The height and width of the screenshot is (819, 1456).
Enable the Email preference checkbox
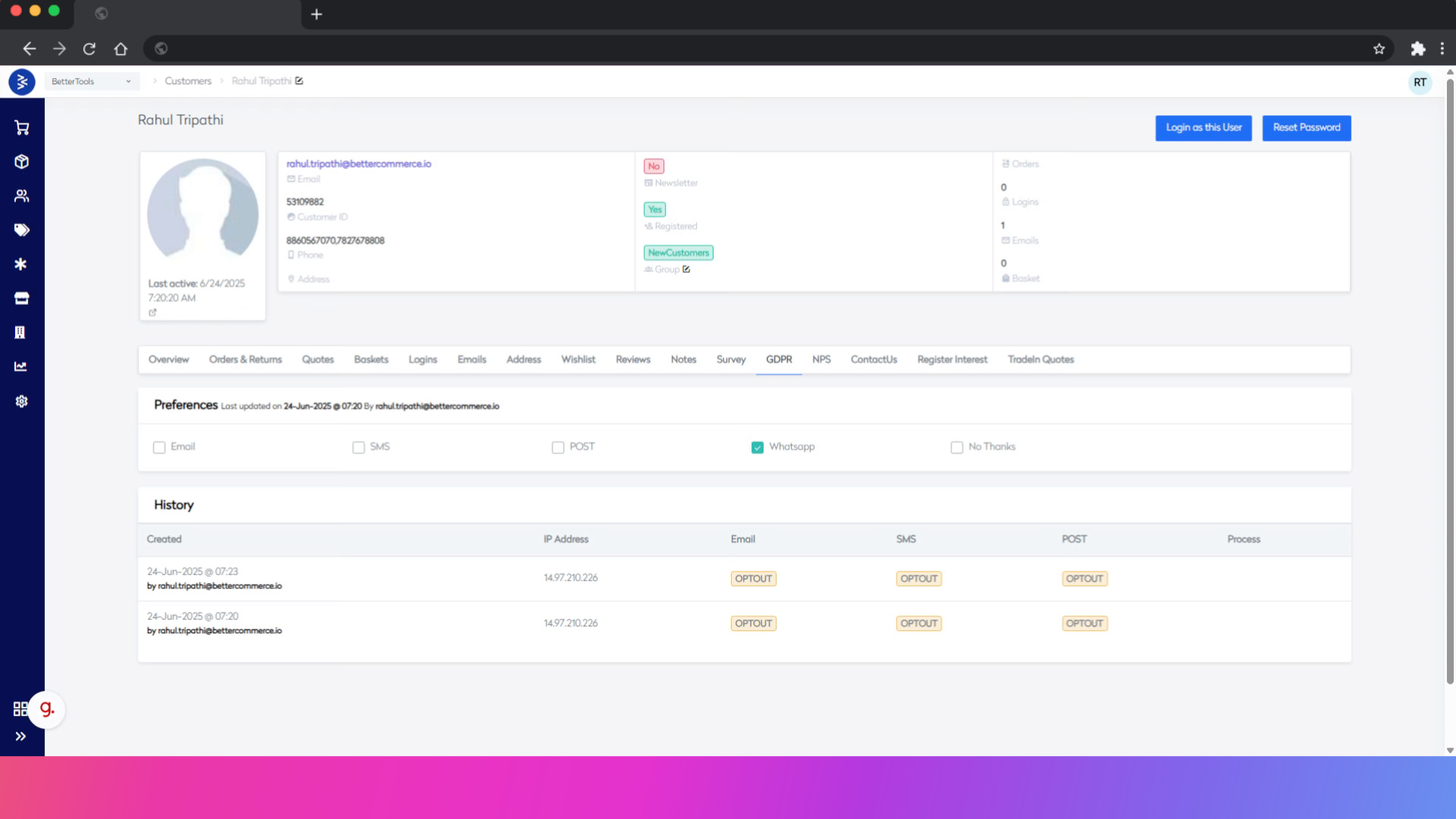tap(159, 447)
